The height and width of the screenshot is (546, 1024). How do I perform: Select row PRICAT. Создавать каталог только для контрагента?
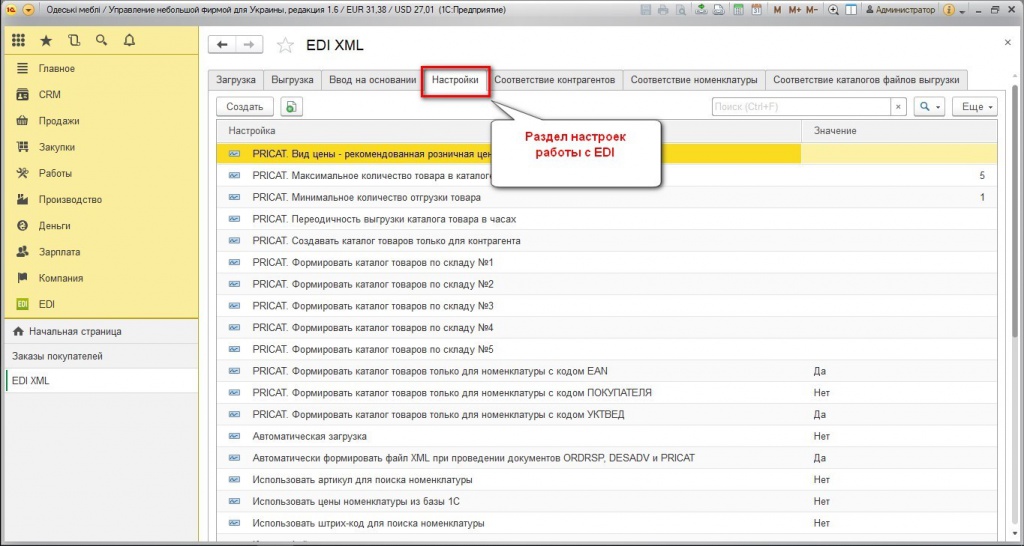(x=607, y=240)
